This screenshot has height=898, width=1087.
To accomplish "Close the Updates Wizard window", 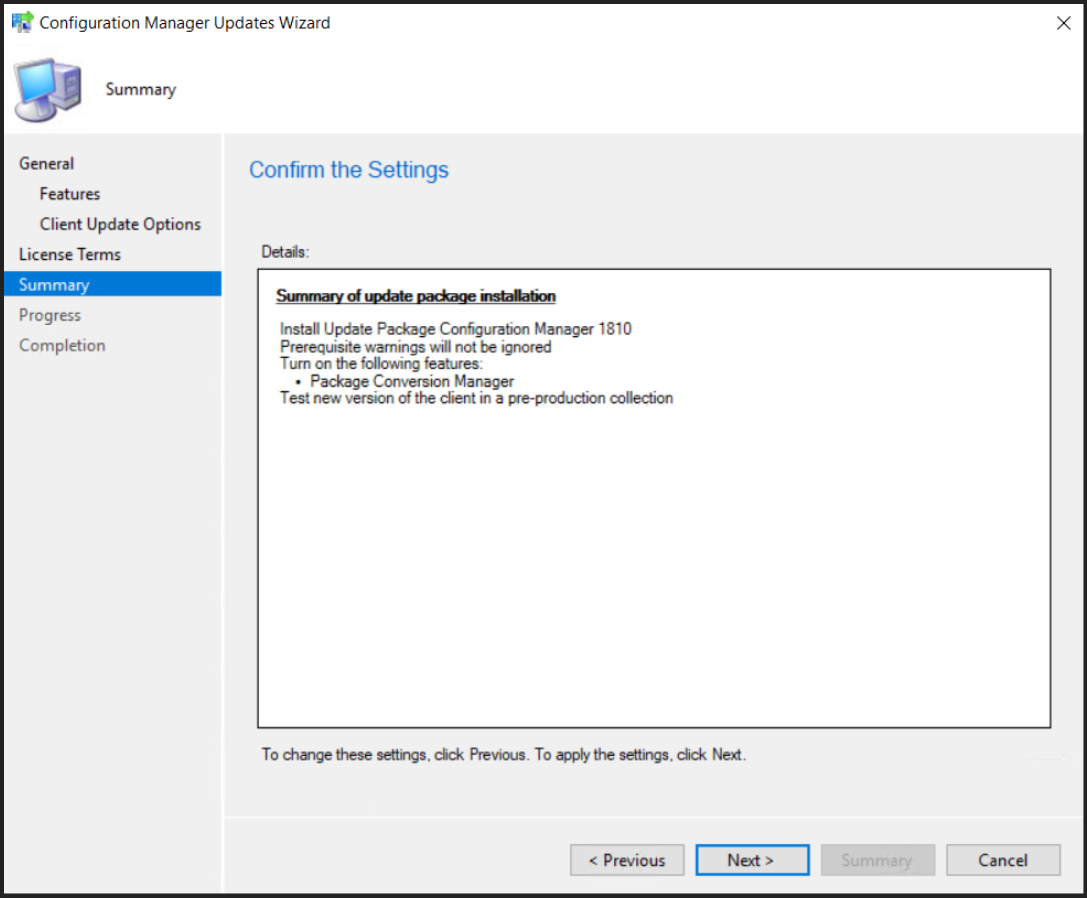I will pos(1063,23).
